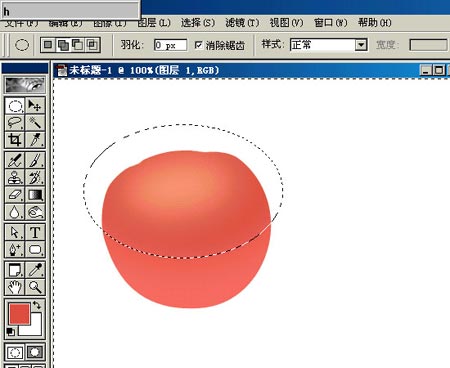Select the Zoom tool
This screenshot has width=450, height=368.
point(35,287)
